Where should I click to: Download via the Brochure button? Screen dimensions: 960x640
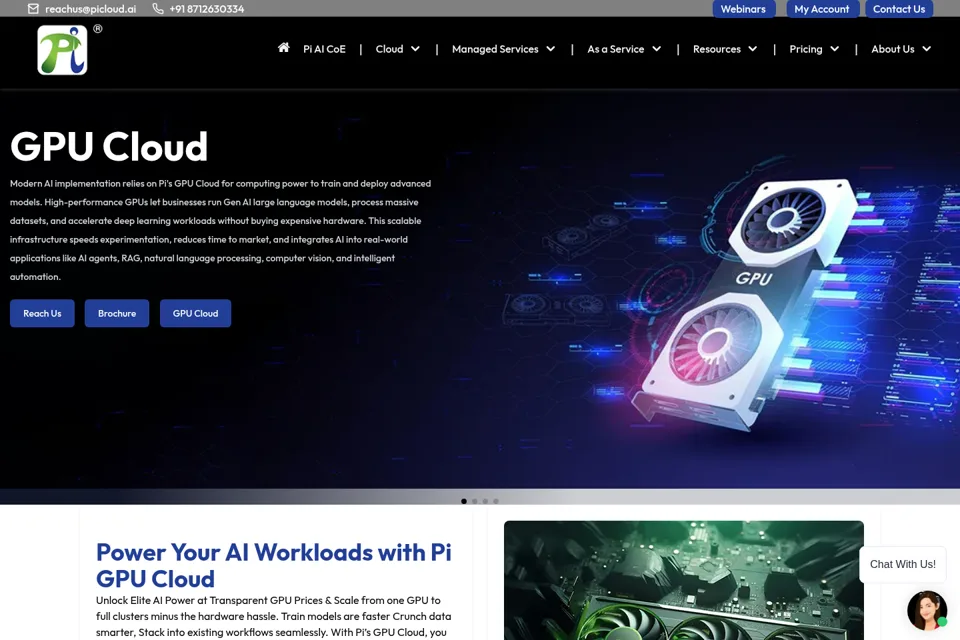pos(117,313)
